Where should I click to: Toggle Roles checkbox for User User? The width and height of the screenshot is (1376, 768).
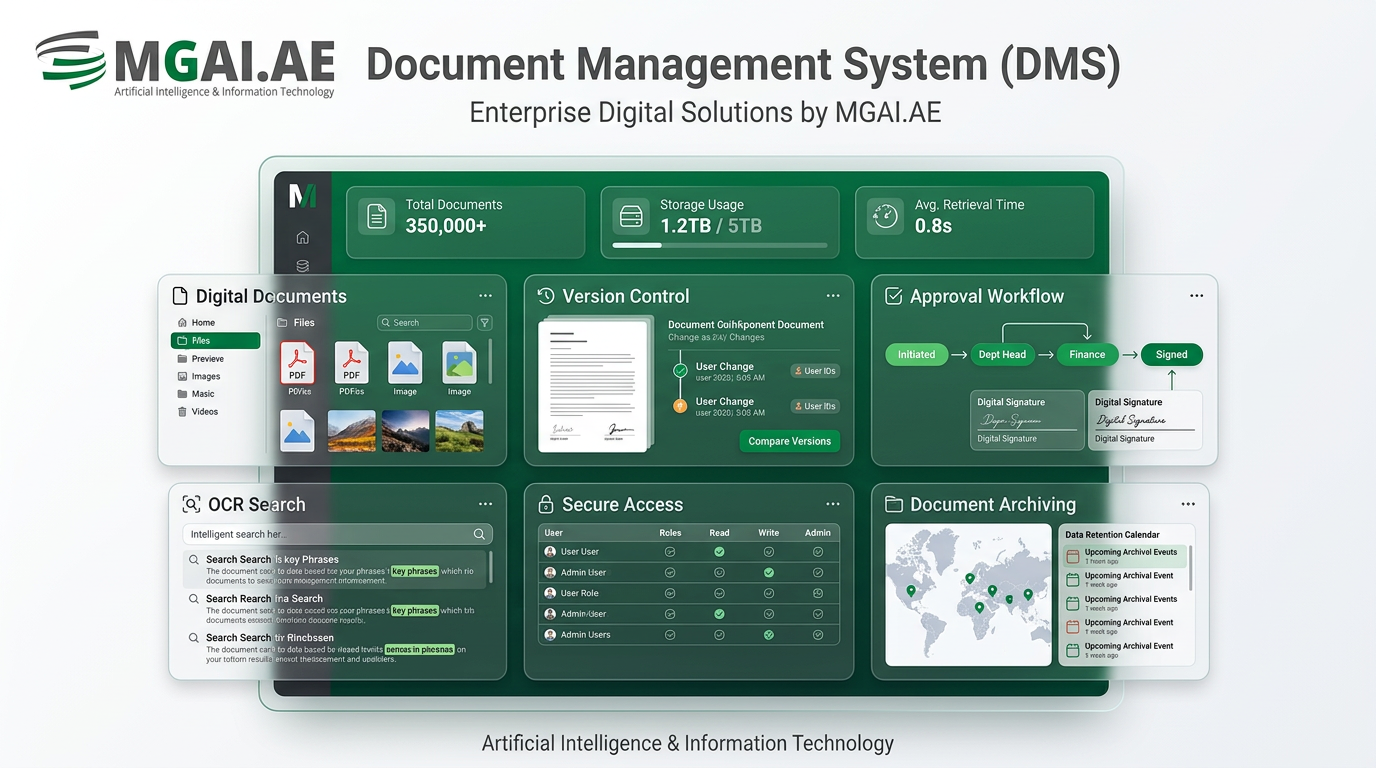click(670, 552)
